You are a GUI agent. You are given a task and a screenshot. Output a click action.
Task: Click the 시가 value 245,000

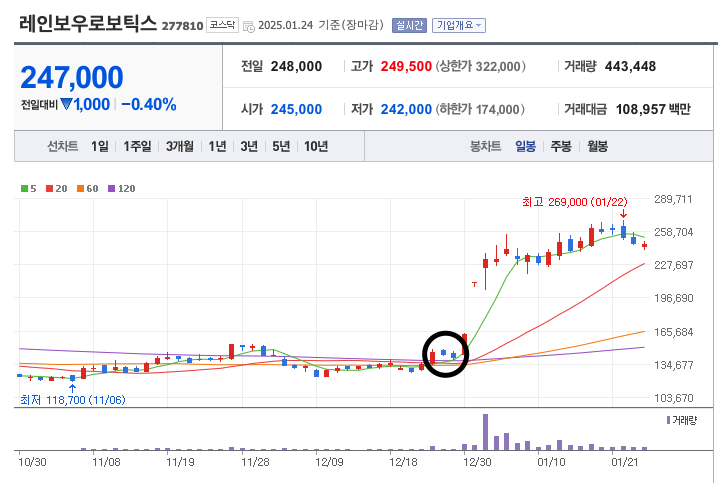(x=296, y=109)
